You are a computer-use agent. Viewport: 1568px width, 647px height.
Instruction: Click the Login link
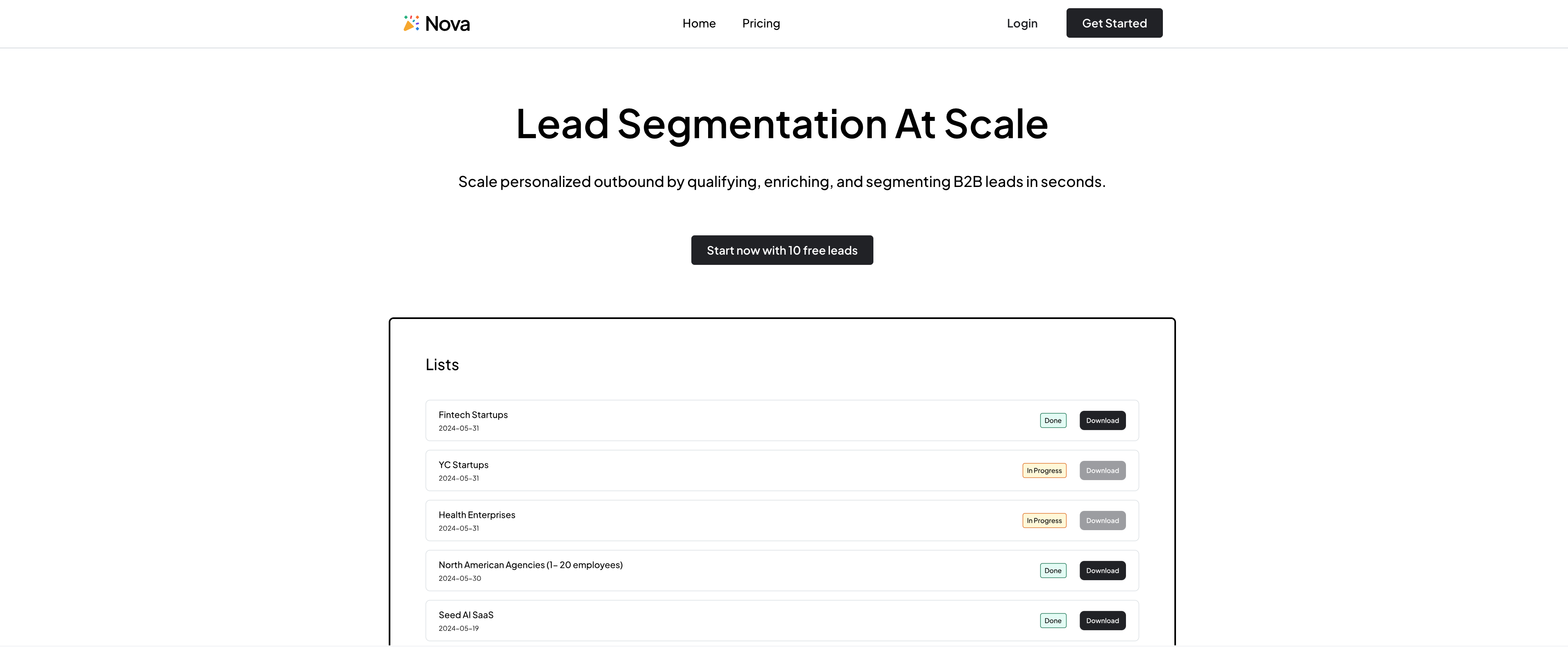[x=1021, y=23]
